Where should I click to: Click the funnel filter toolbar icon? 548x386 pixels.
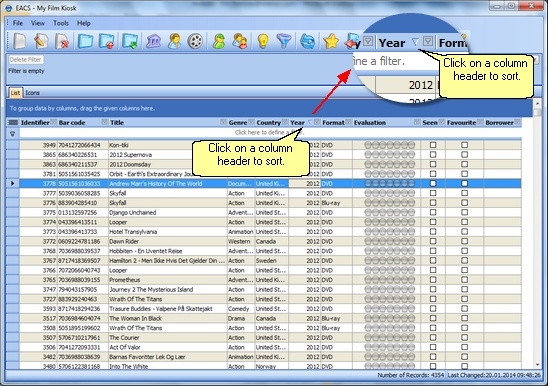[x=284, y=41]
